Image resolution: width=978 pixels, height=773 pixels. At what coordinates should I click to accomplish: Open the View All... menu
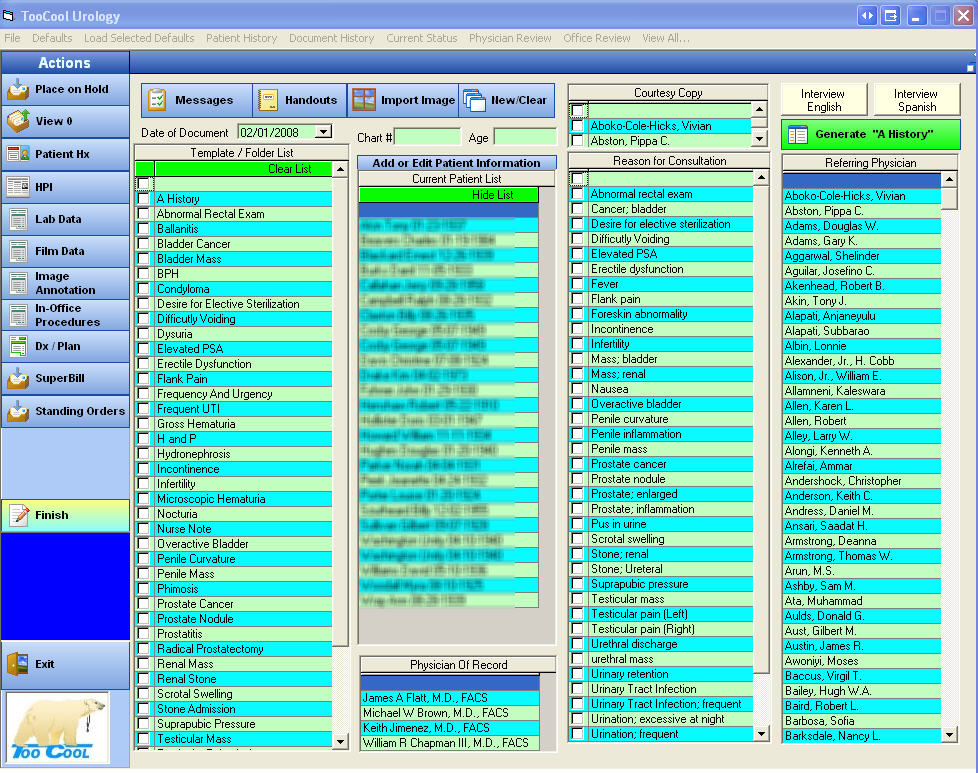pyautogui.click(x=666, y=38)
